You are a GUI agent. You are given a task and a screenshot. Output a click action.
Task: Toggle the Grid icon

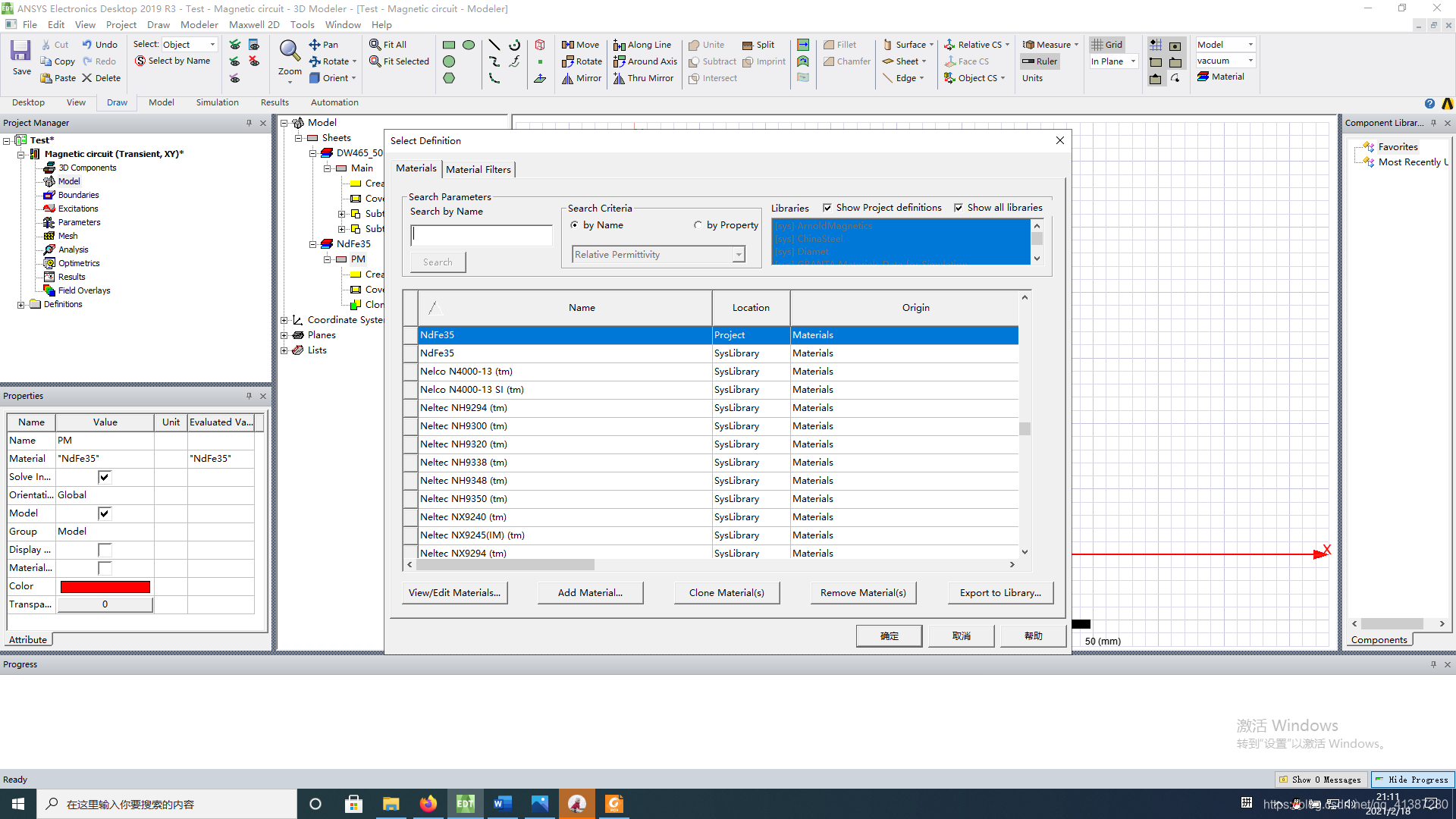tap(1097, 45)
